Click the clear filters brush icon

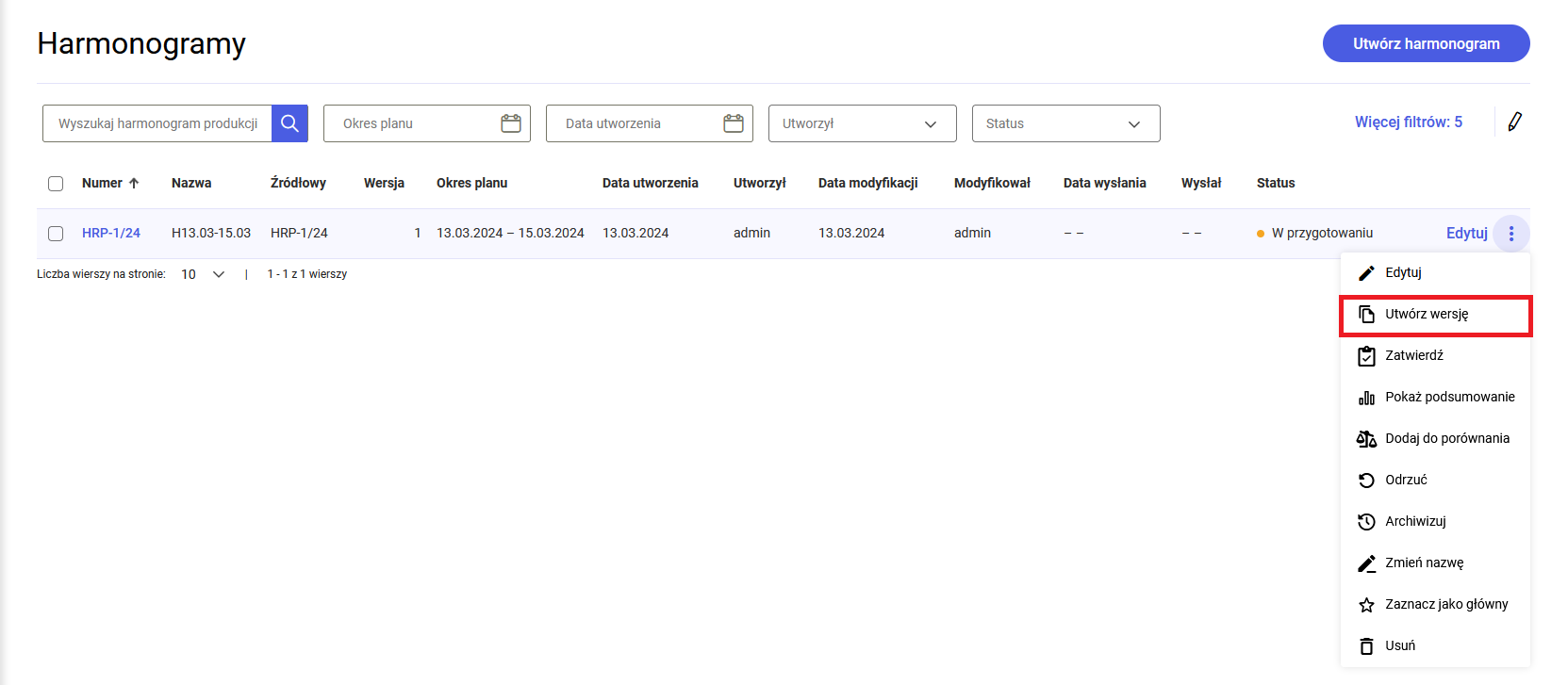click(x=1514, y=122)
